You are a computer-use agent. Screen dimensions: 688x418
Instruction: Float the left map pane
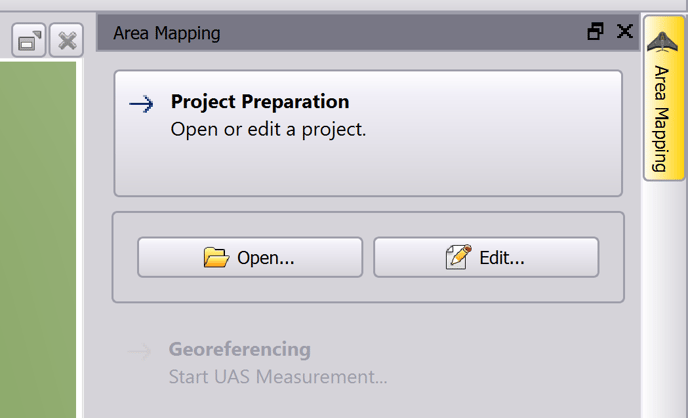pyautogui.click(x=29, y=42)
